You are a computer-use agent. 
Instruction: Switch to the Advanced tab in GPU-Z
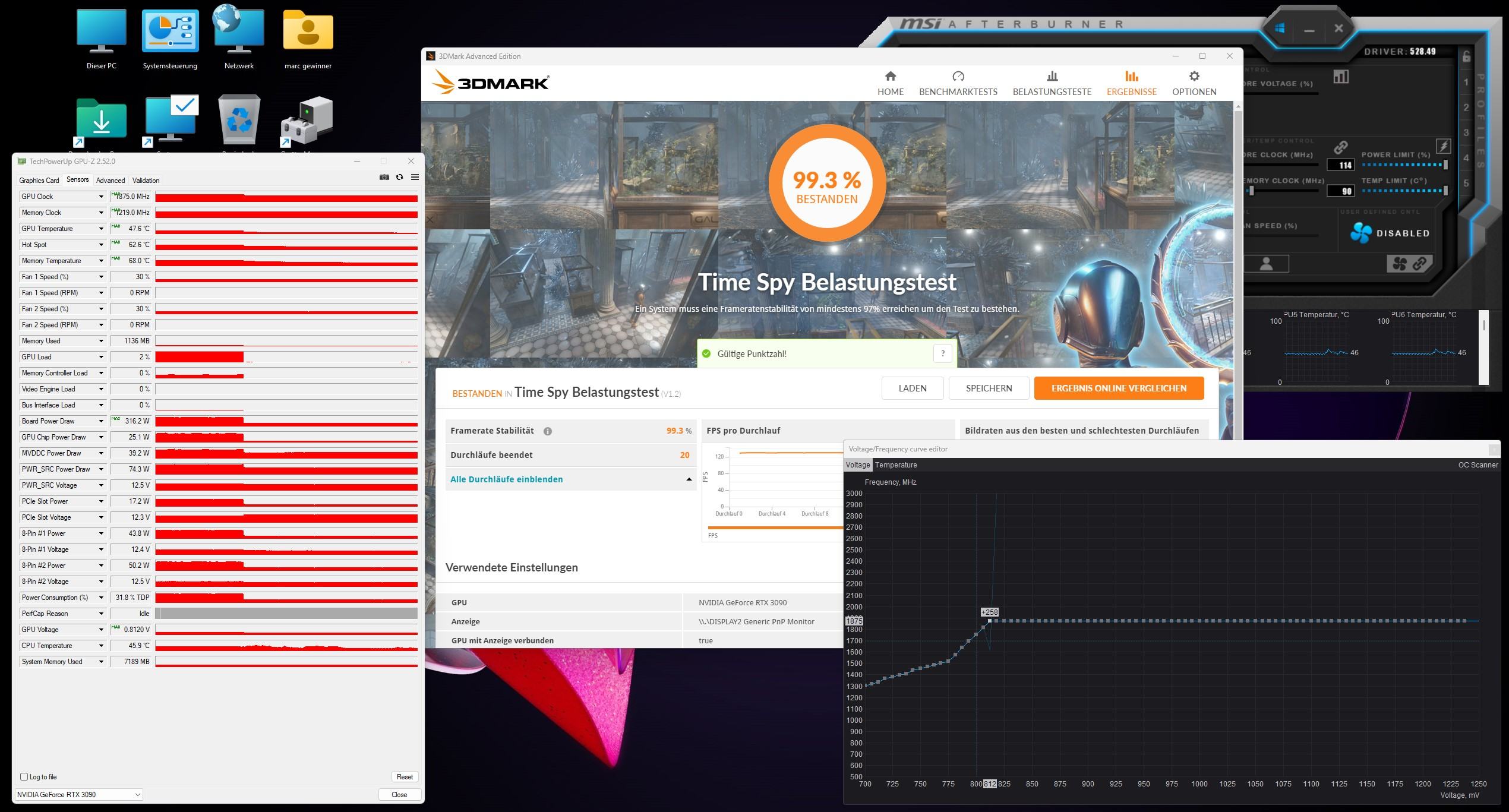(x=111, y=181)
